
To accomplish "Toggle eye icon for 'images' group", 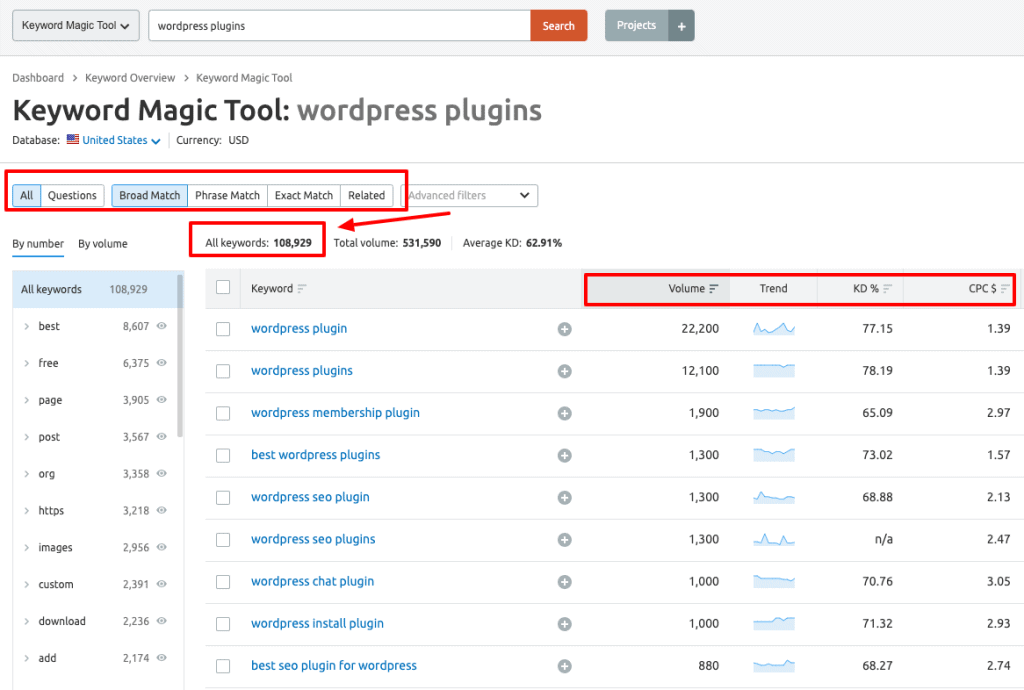I will tap(161, 547).
